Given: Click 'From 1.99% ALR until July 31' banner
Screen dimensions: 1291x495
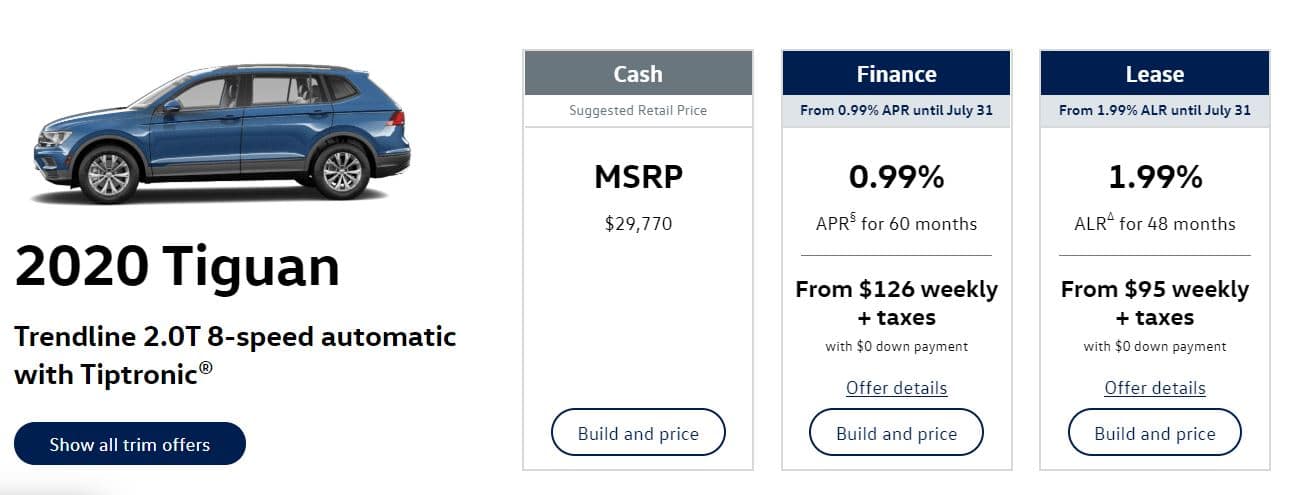Looking at the screenshot, I should (1155, 110).
